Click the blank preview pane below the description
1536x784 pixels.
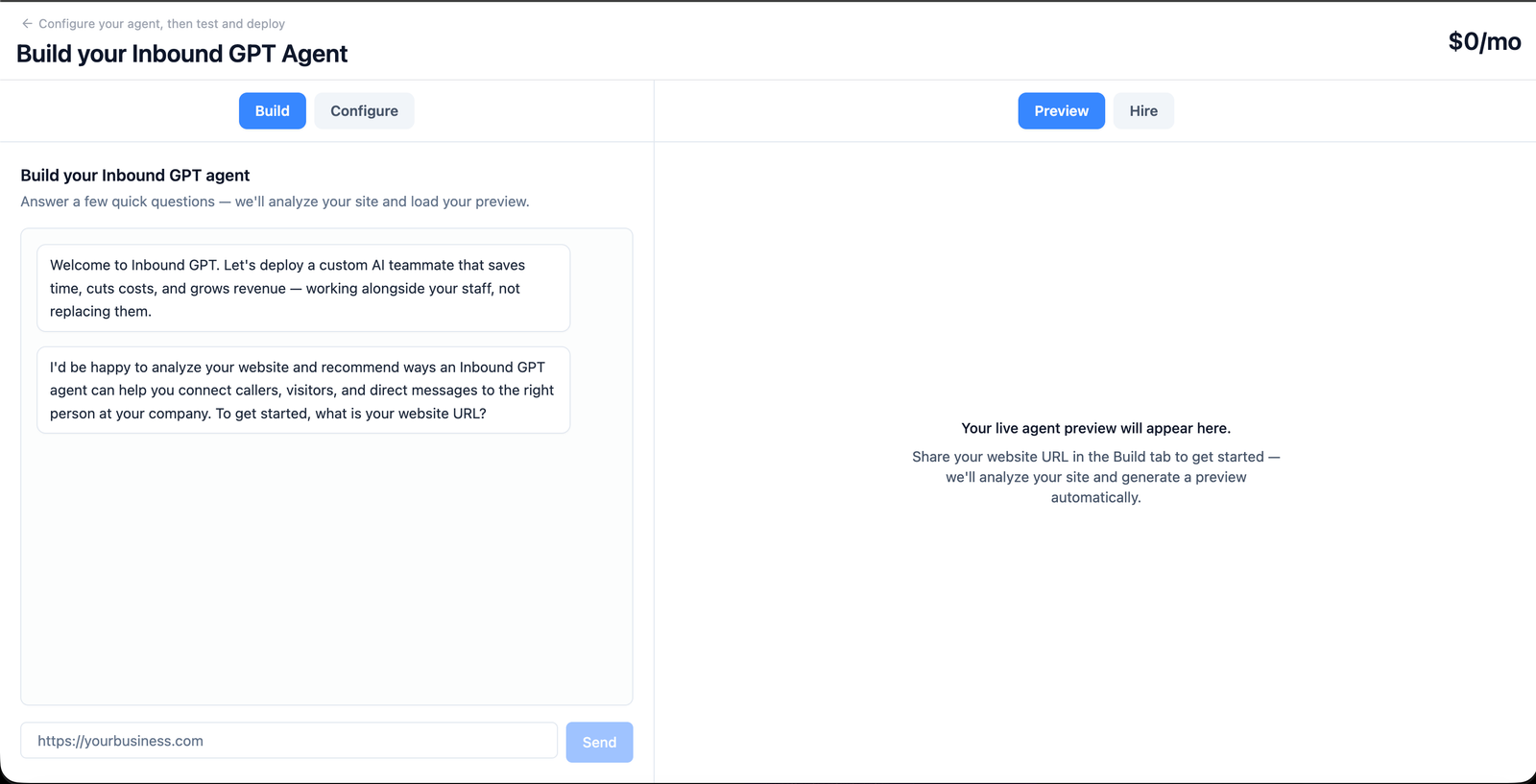(x=1095, y=643)
